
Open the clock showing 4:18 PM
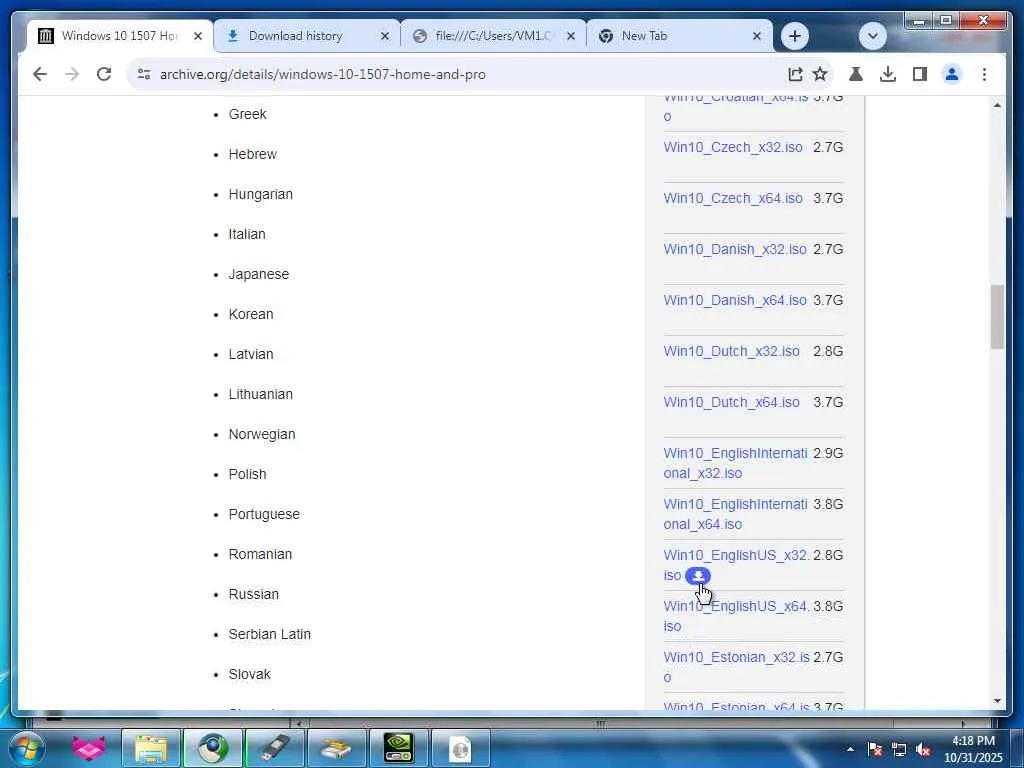pos(973,749)
